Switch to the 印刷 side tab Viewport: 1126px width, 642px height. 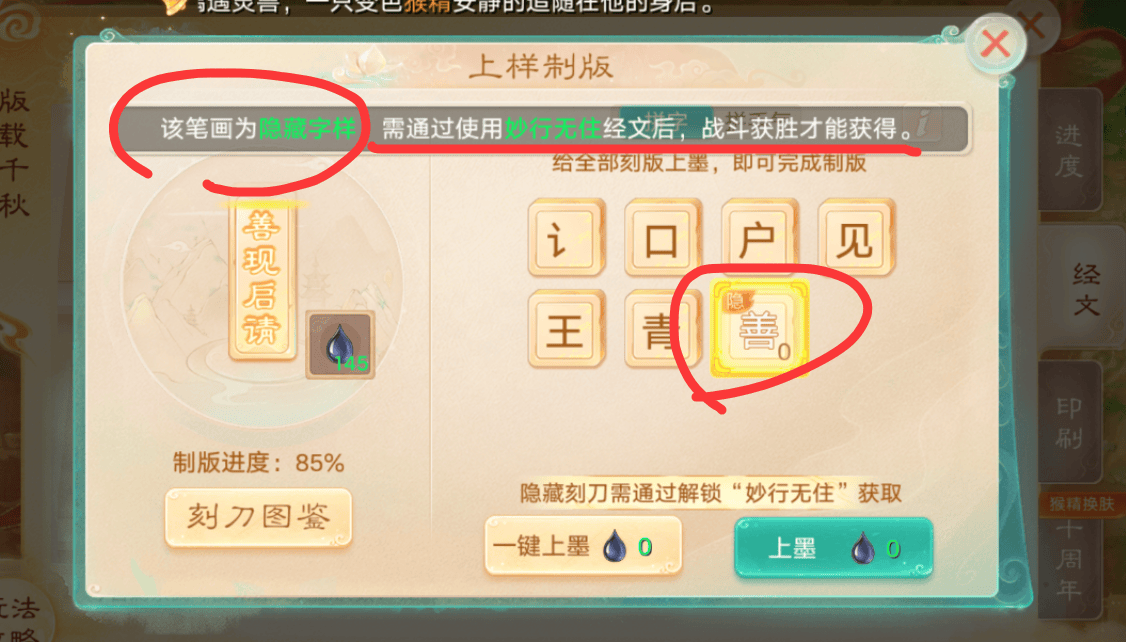[x=1069, y=422]
